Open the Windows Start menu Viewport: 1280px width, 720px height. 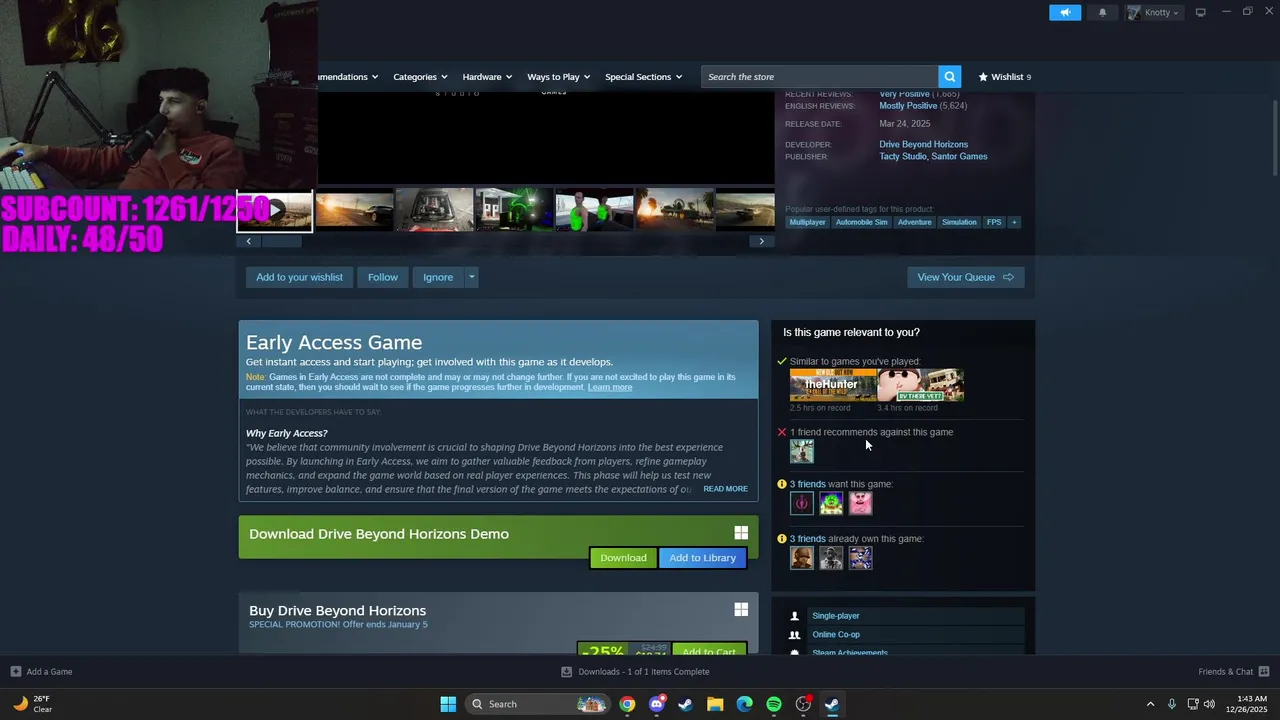point(448,704)
